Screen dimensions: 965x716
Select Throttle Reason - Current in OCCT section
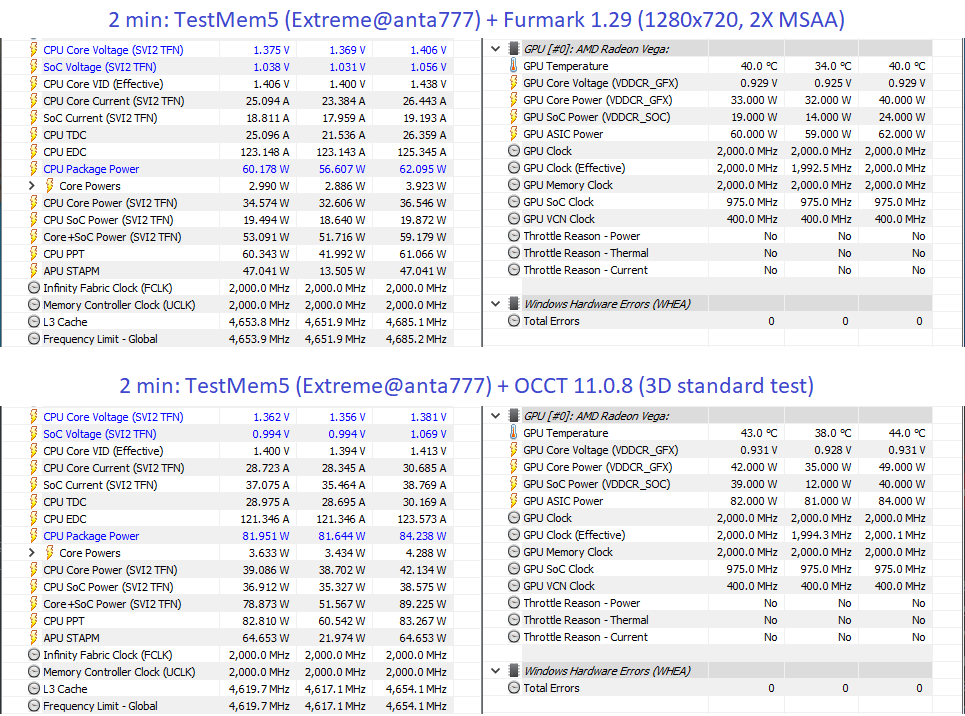[585, 637]
